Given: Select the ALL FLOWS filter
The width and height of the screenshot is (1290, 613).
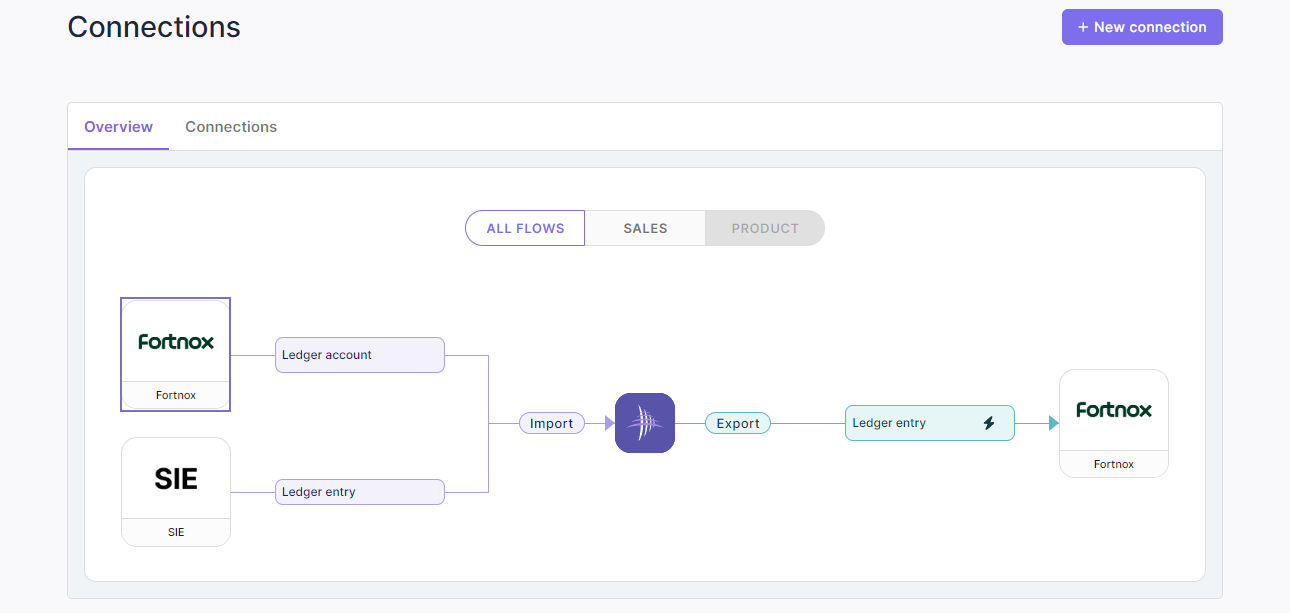Looking at the screenshot, I should (x=525, y=228).
